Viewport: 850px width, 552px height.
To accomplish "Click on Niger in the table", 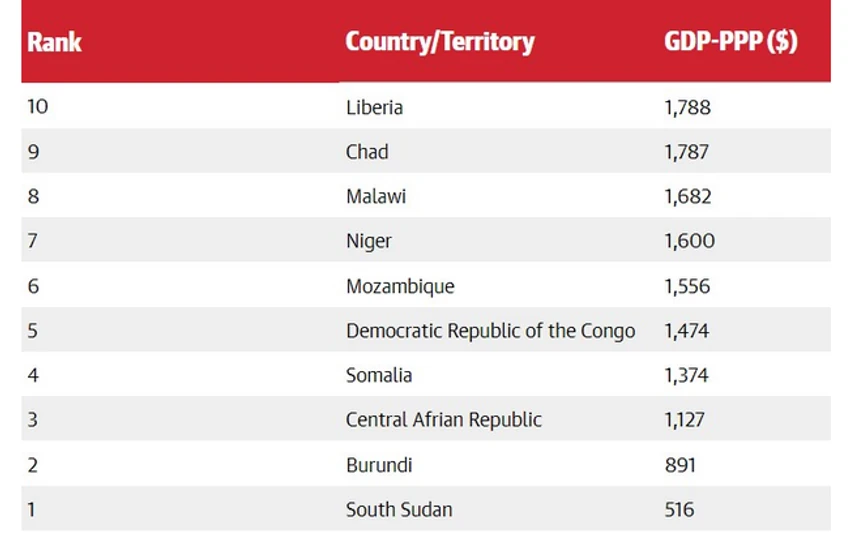I will (369, 241).
